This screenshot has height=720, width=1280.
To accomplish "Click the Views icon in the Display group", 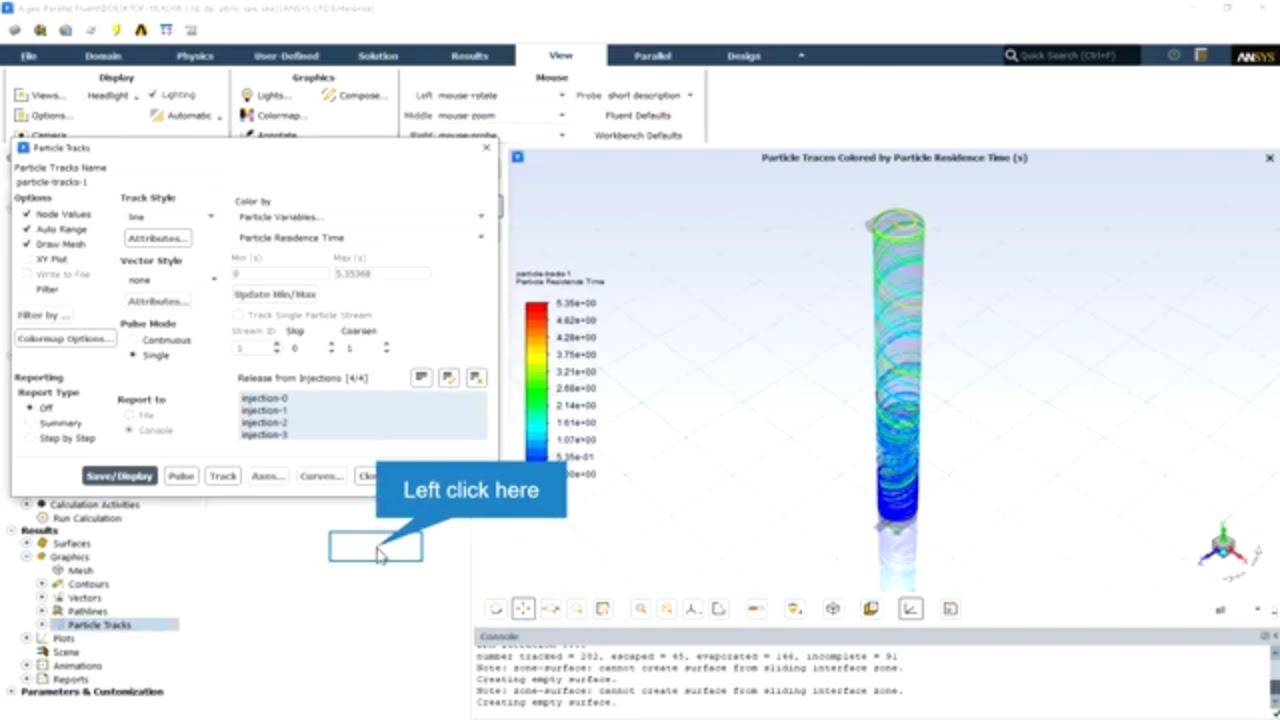I will point(21,95).
